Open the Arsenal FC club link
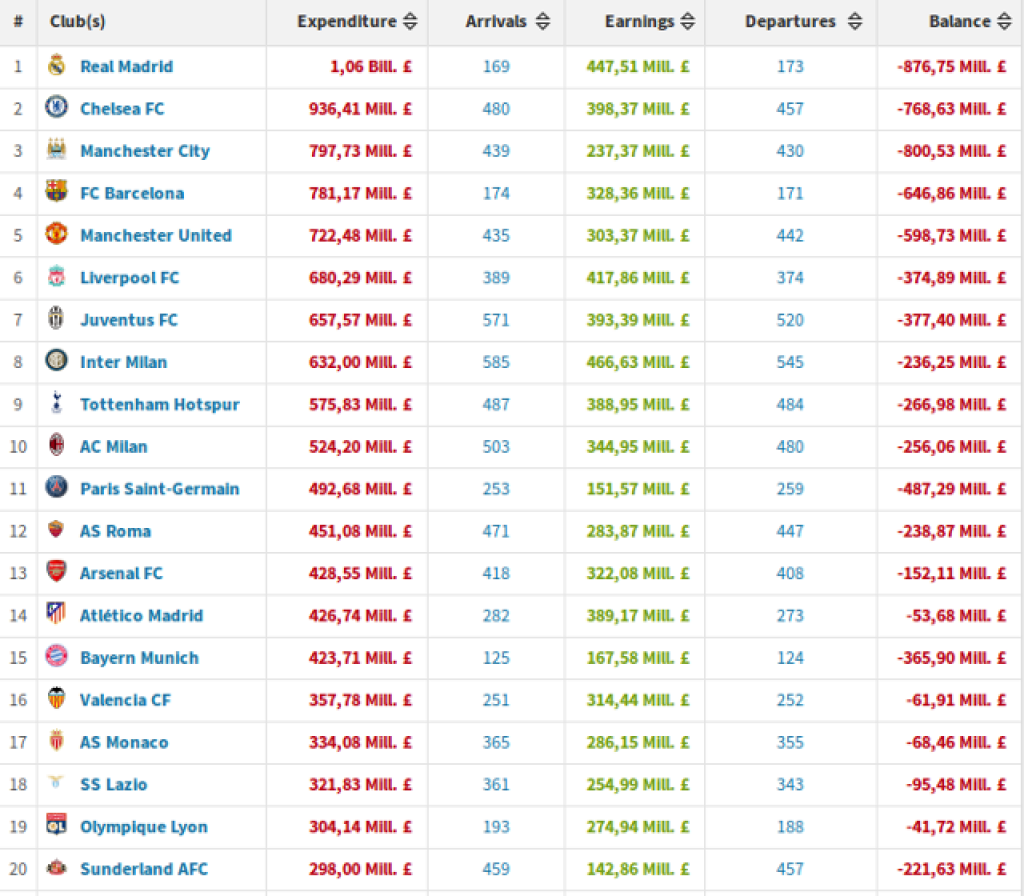 [121, 573]
